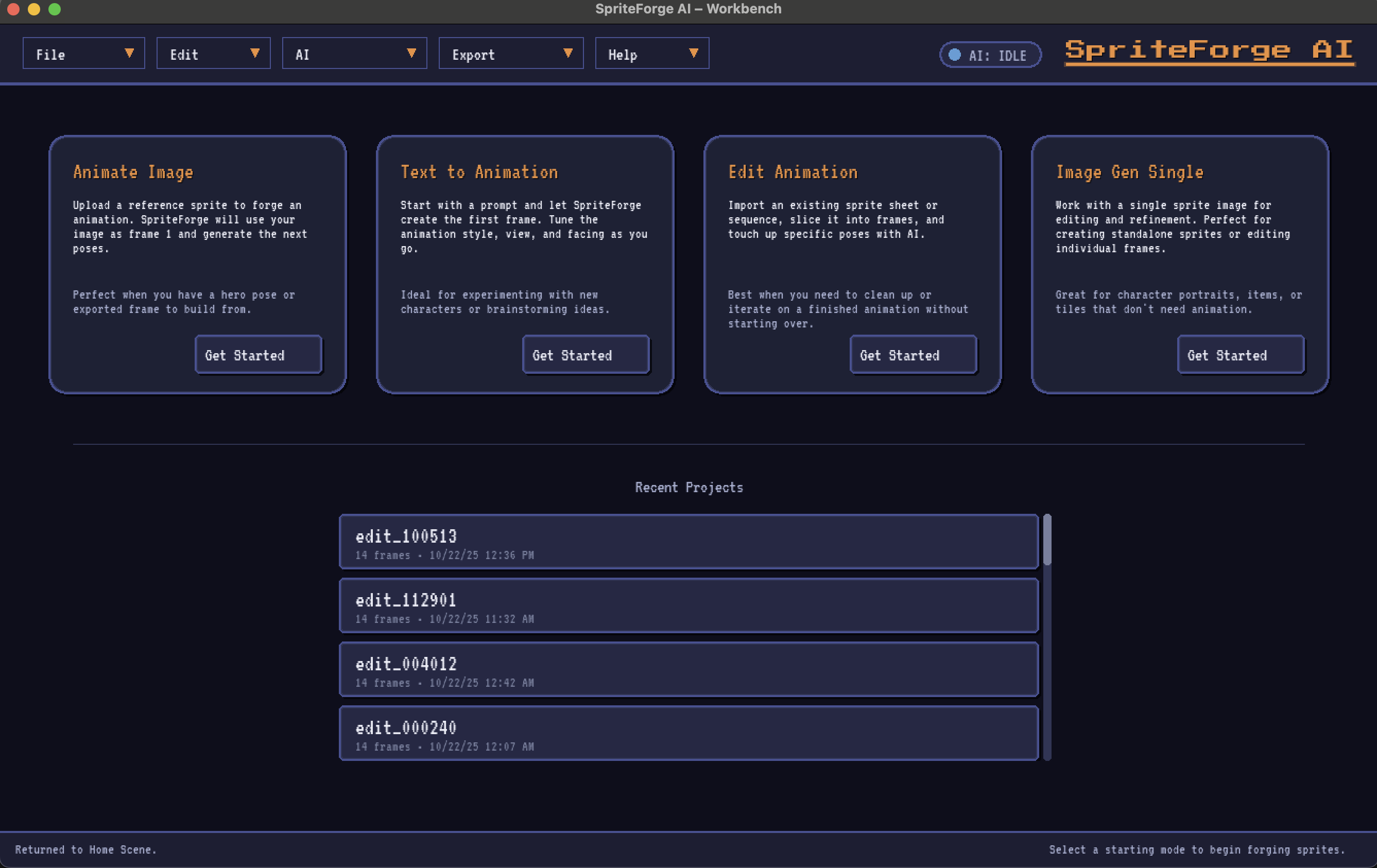Click the Recent Projects scrollbar thumb
This screenshot has height=868, width=1377.
coord(1046,539)
